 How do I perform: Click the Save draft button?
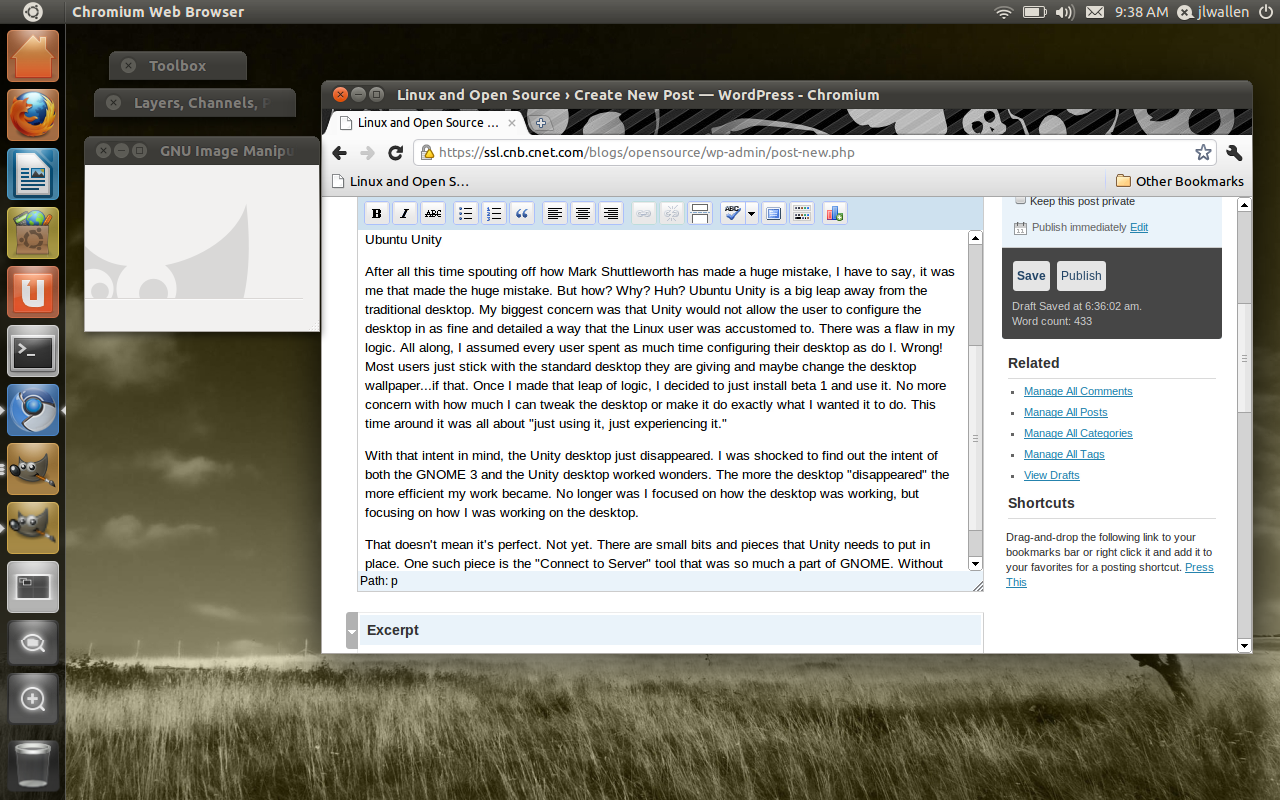(1031, 276)
